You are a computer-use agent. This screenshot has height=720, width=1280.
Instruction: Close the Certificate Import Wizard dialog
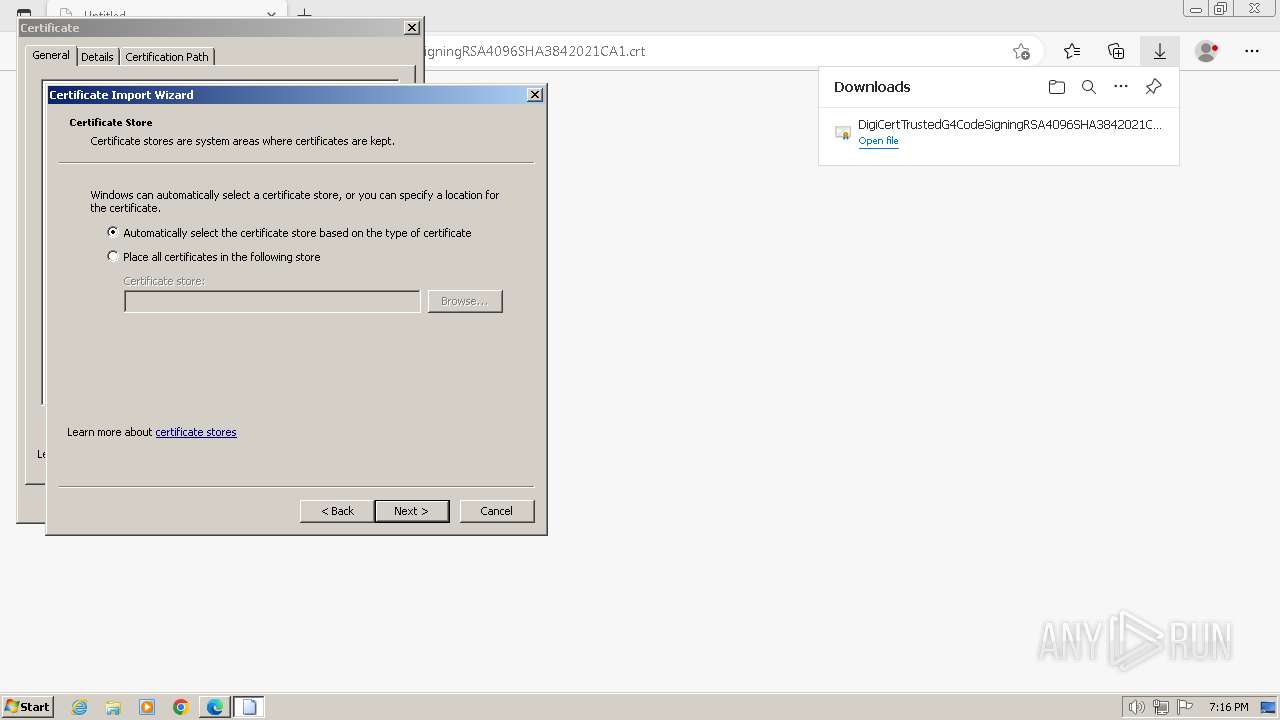(x=535, y=94)
